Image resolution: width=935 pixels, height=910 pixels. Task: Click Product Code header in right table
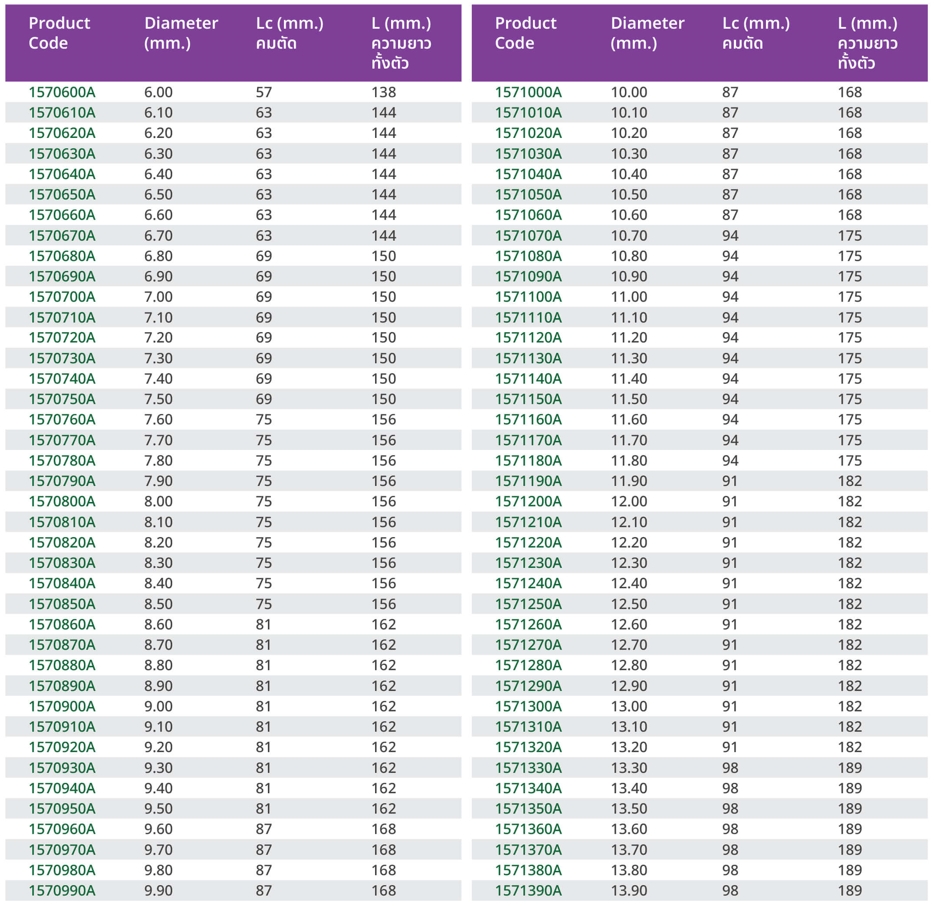coord(526,33)
